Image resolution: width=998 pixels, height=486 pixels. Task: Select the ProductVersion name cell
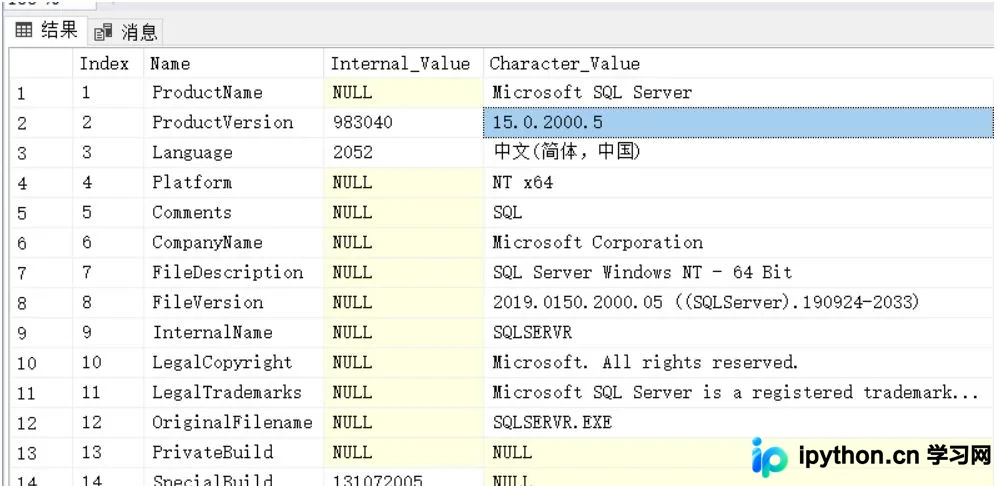tap(234, 123)
